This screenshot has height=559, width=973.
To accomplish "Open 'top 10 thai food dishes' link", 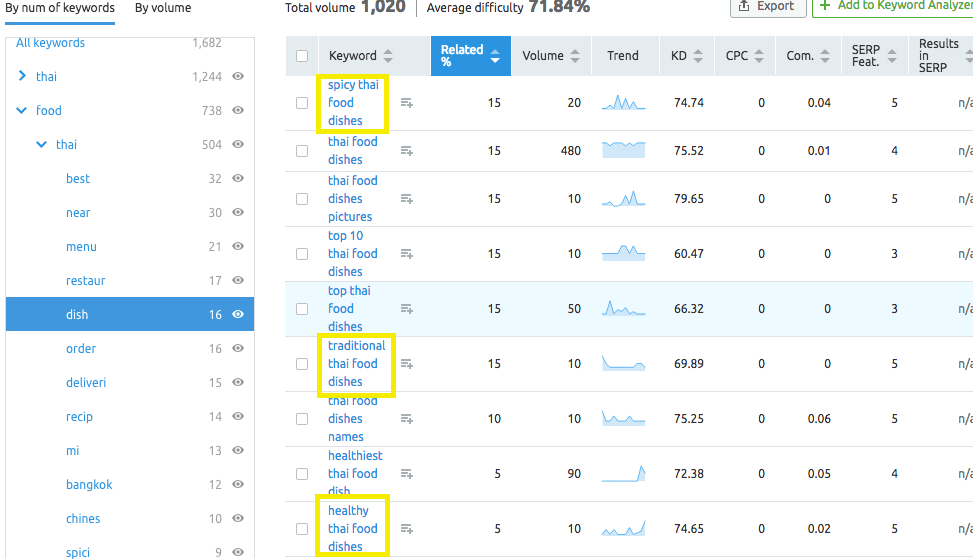I will point(352,254).
